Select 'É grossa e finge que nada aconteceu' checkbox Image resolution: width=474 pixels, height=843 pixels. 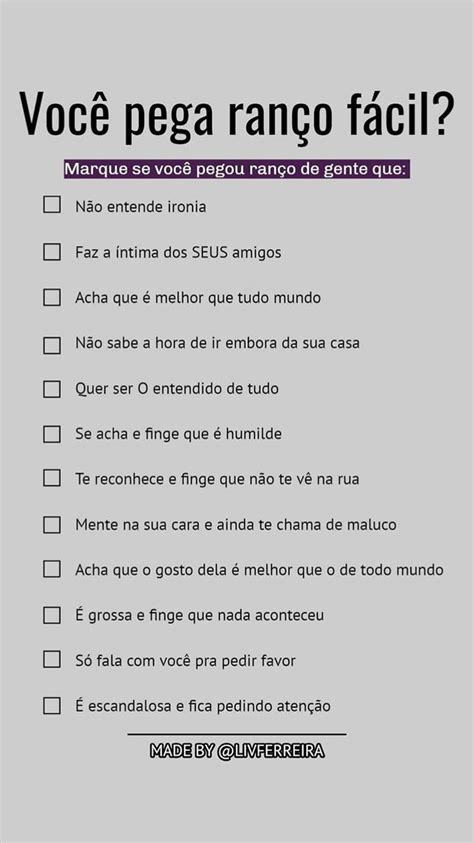click(x=52, y=615)
